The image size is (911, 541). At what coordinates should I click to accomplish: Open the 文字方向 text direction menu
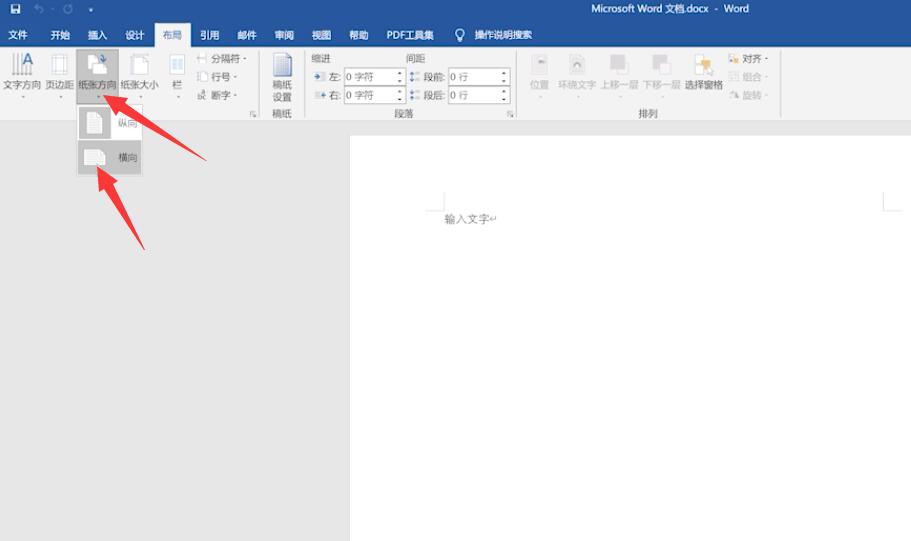point(22,75)
